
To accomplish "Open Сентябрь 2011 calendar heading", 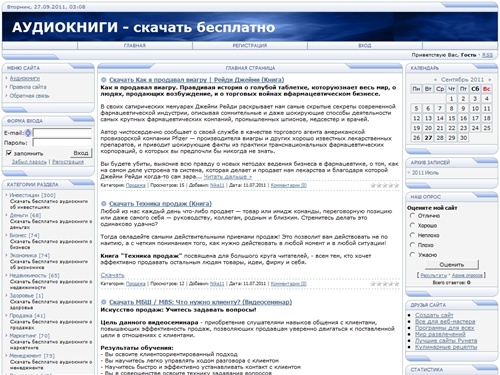I will click(462, 80).
